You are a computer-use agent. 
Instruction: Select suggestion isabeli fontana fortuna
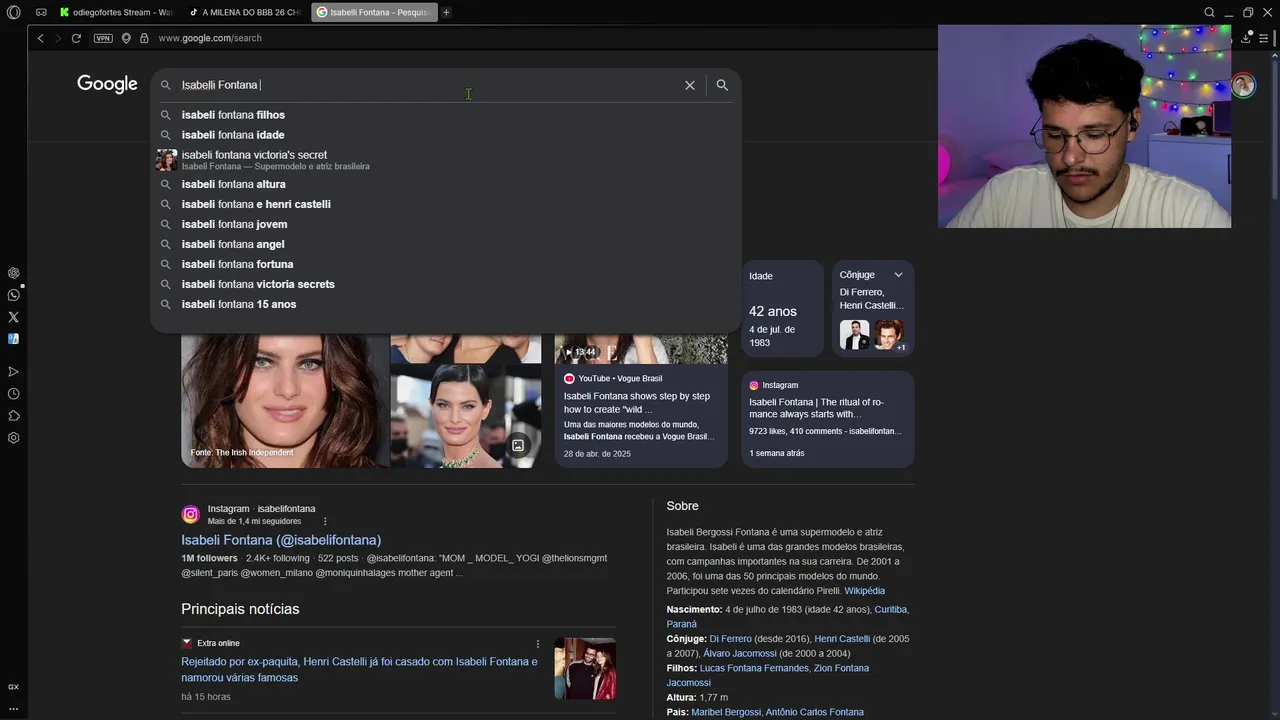tap(445, 264)
